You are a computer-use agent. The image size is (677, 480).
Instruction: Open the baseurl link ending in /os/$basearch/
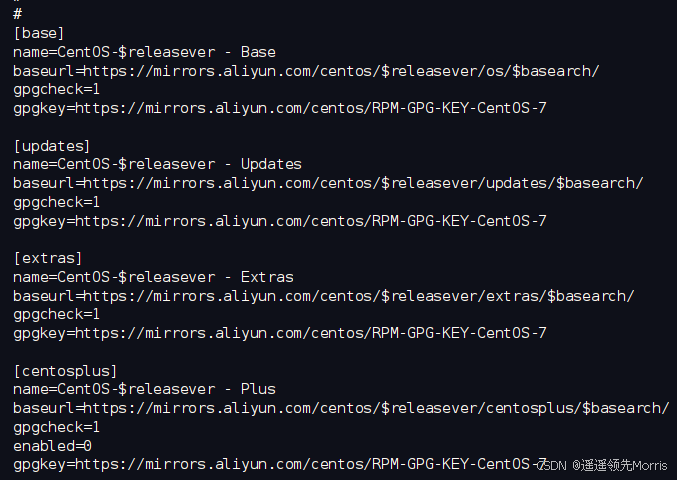341,71
